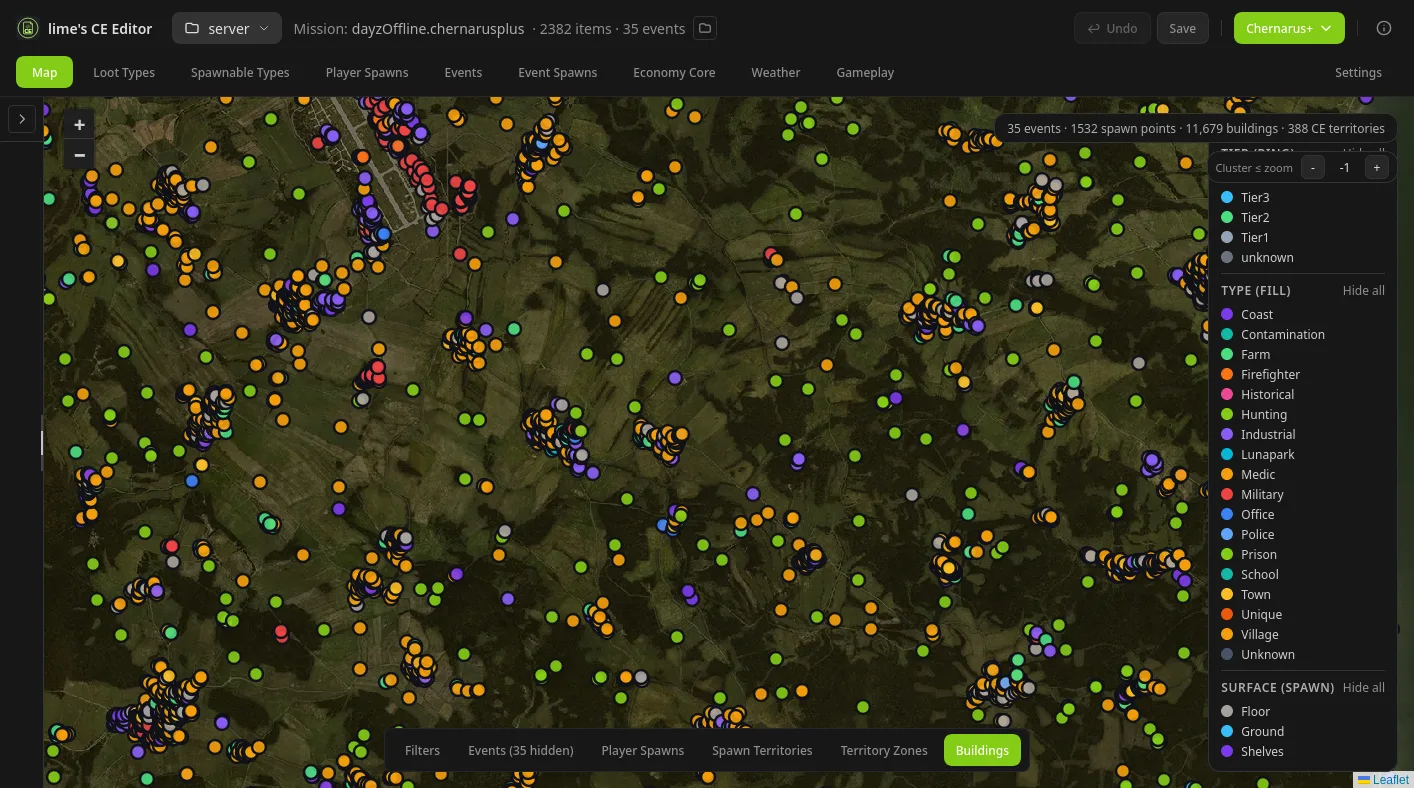Zoom in the map with plus button
The width and height of the screenshot is (1414, 788).
(79, 125)
